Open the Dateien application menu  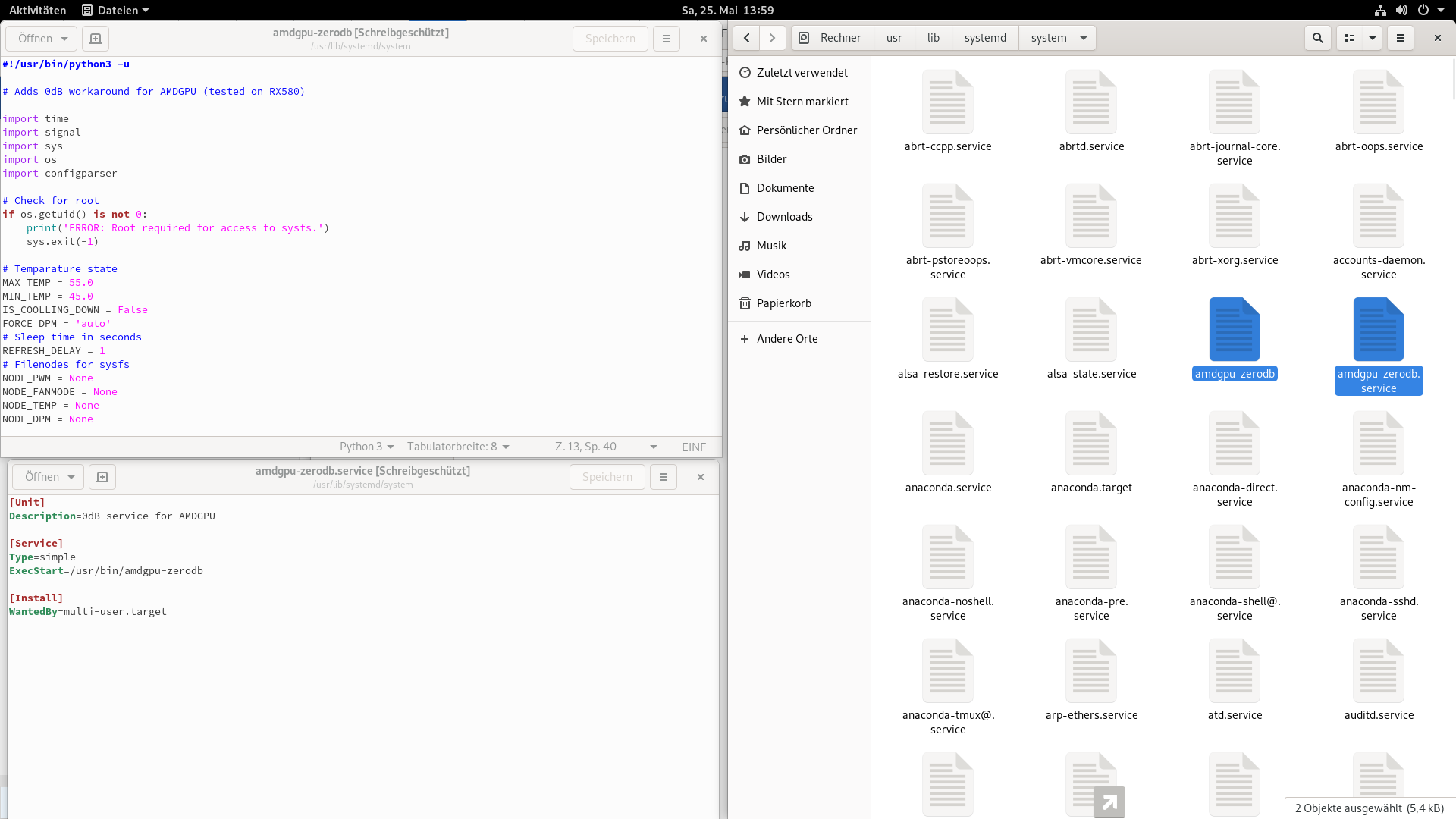[x=115, y=10]
